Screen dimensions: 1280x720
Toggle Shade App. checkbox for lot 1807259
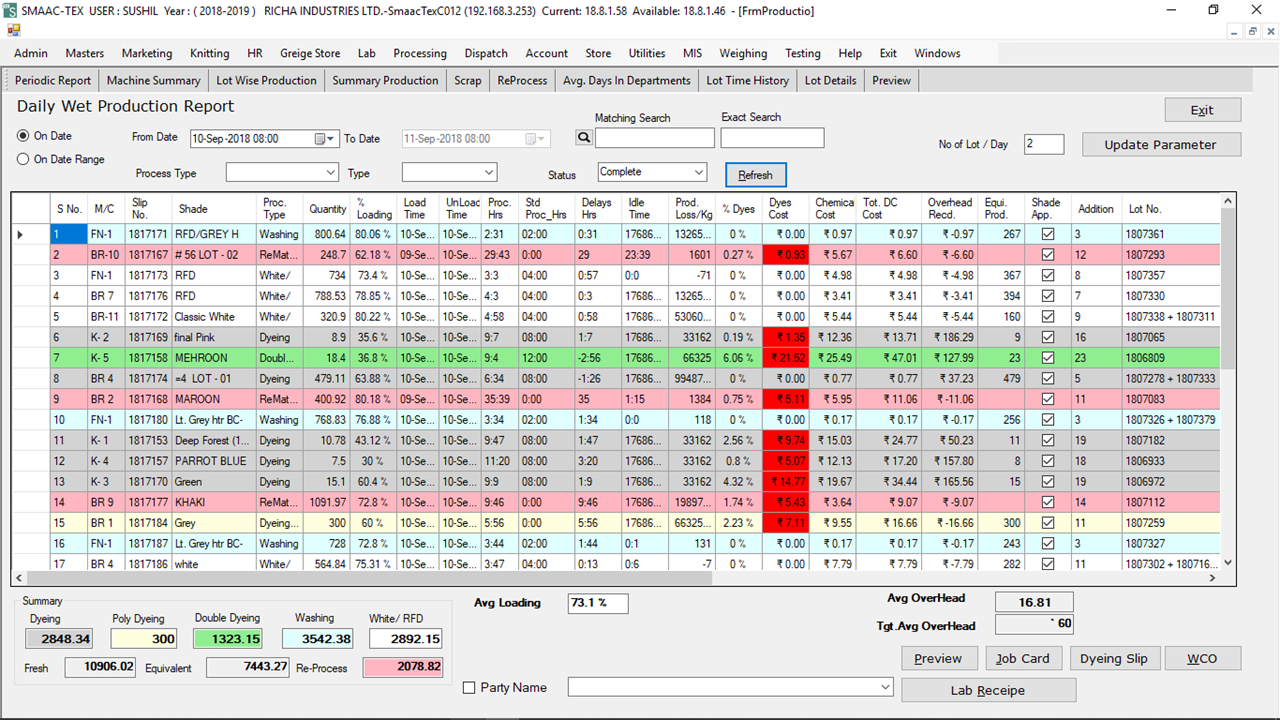[1047, 523]
